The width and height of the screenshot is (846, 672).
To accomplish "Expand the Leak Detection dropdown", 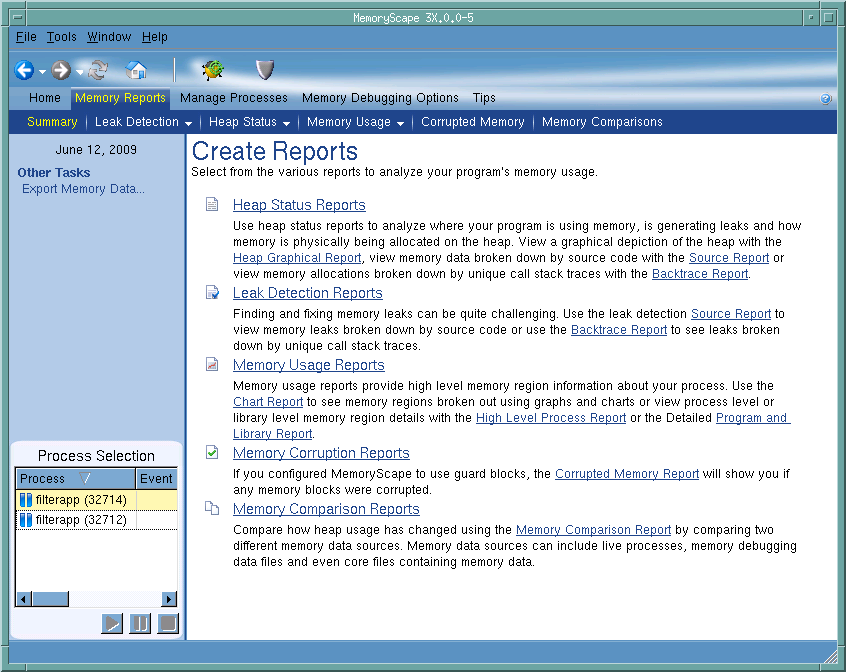I will click(x=188, y=123).
